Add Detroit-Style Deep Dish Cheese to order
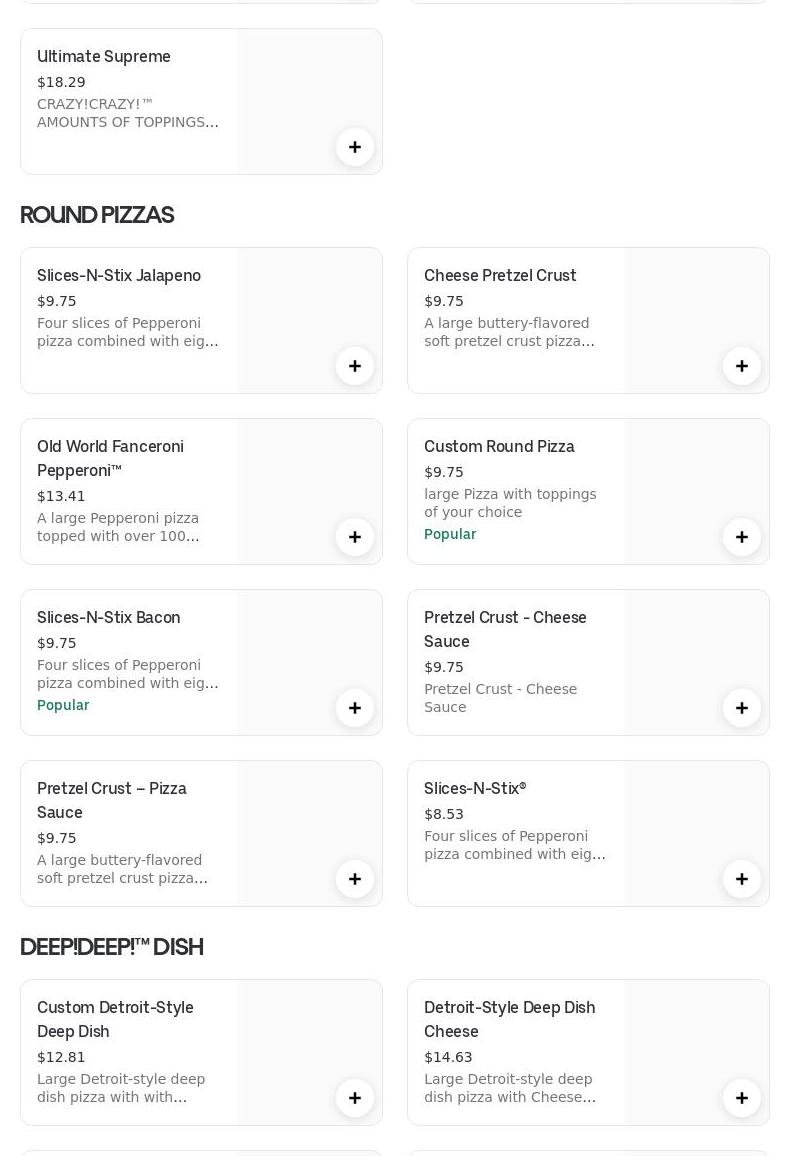The width and height of the screenshot is (804, 1156). [x=742, y=1098]
